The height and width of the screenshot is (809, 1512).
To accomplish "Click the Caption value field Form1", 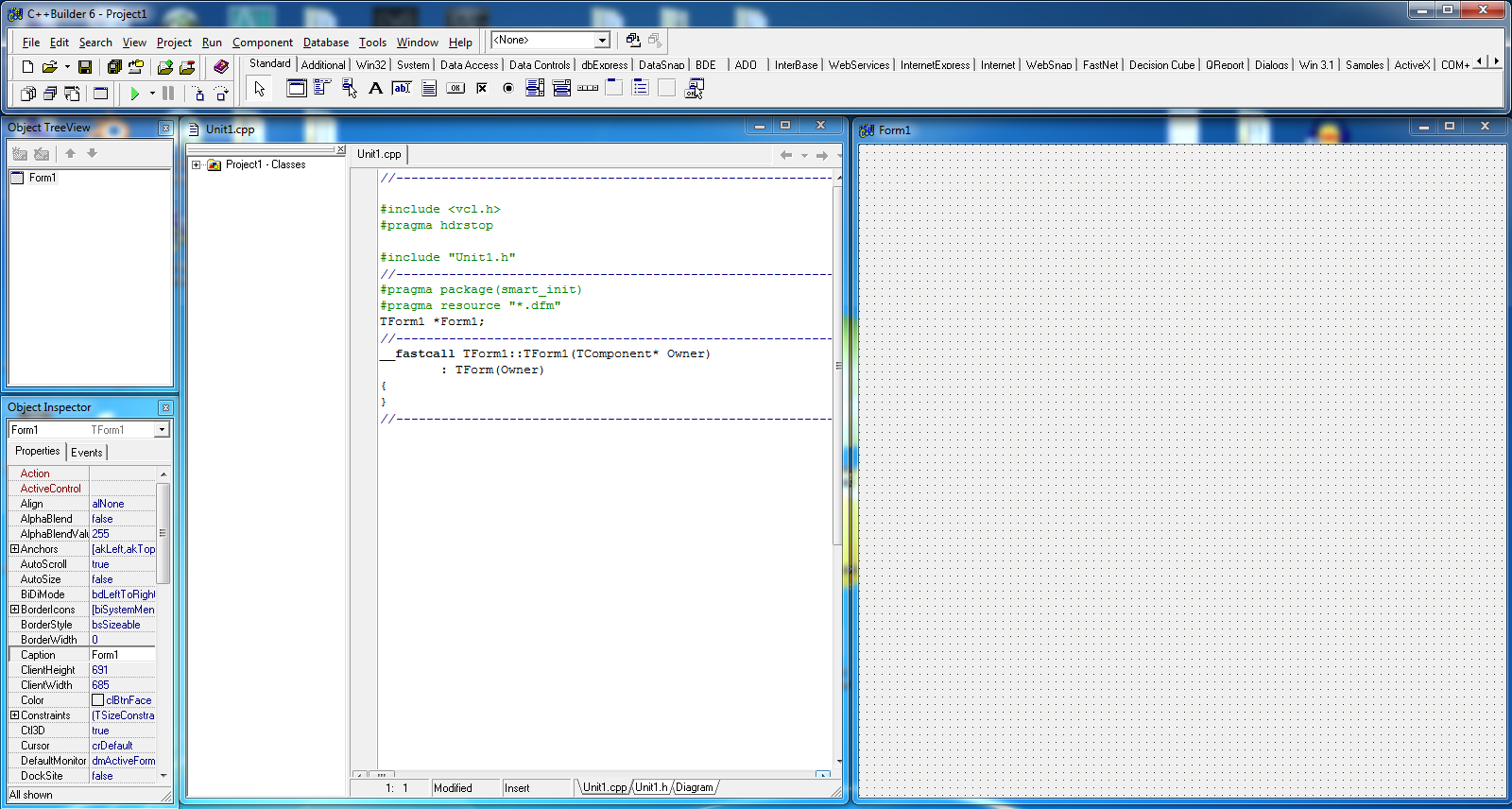I will coord(122,655).
